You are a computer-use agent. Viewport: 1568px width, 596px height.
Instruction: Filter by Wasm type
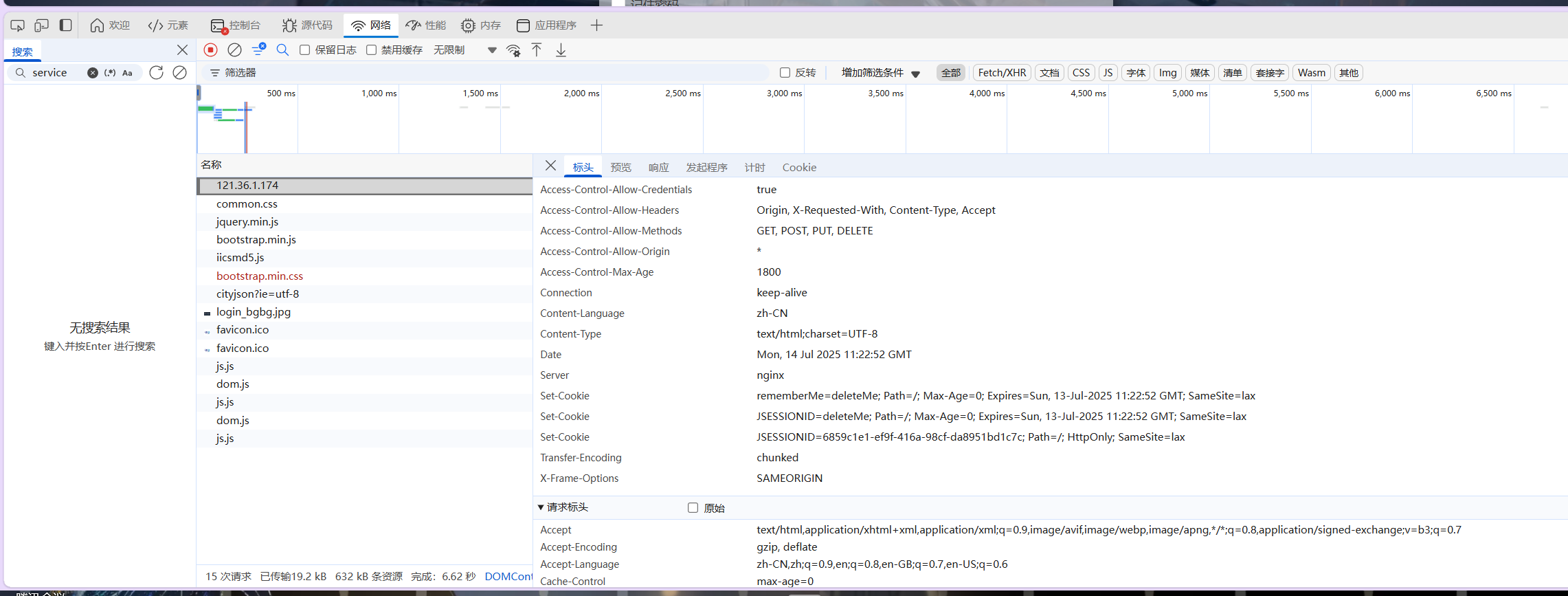click(x=1311, y=73)
